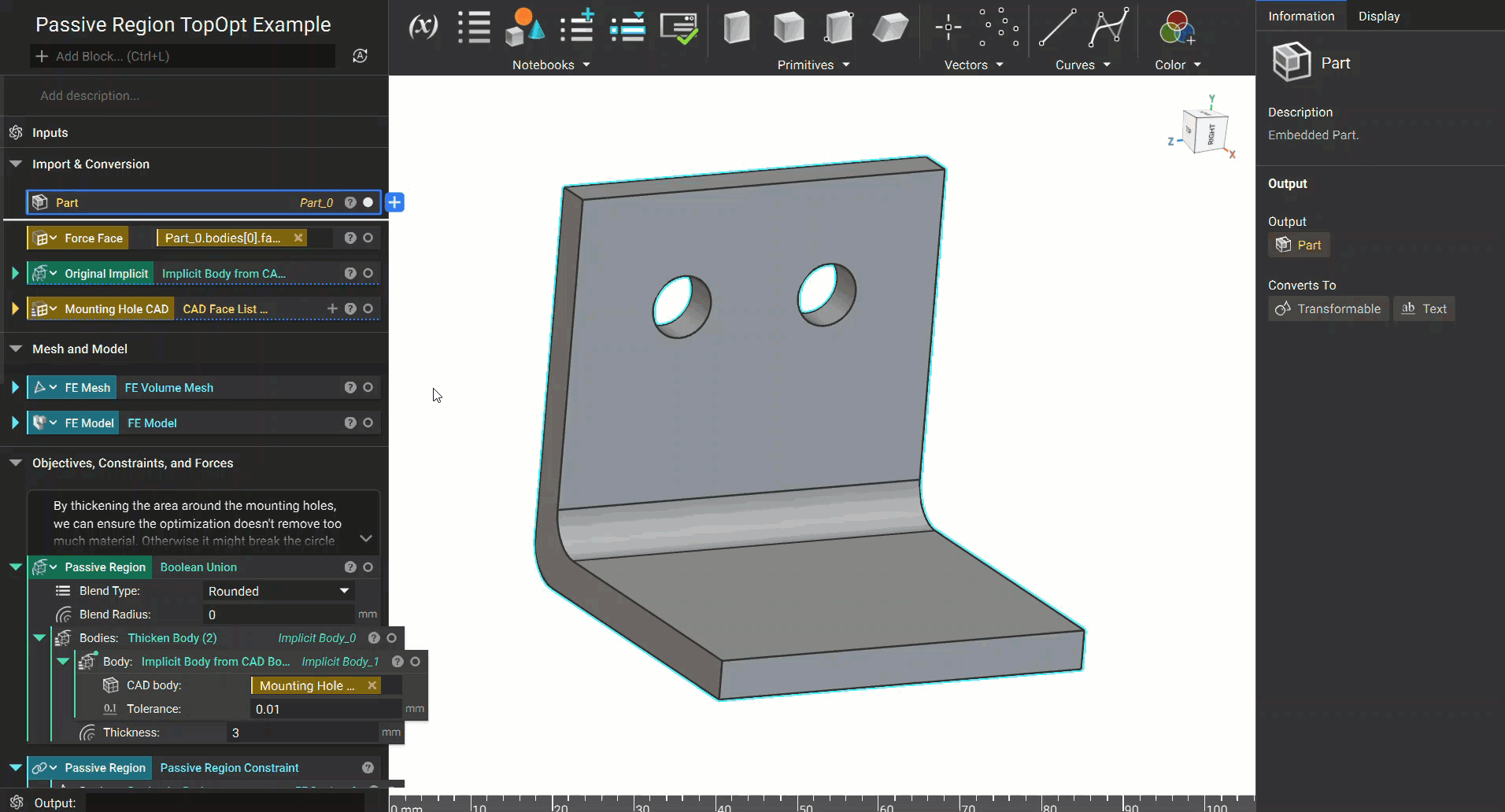Click the checkmark notebook icon in toolbar
The height and width of the screenshot is (812, 1505).
(679, 28)
